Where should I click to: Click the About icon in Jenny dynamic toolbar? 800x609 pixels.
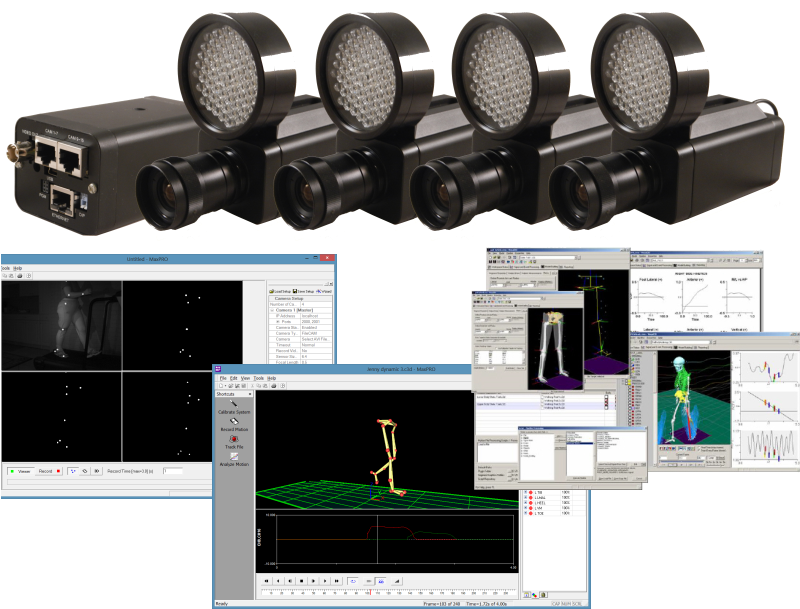click(x=283, y=386)
